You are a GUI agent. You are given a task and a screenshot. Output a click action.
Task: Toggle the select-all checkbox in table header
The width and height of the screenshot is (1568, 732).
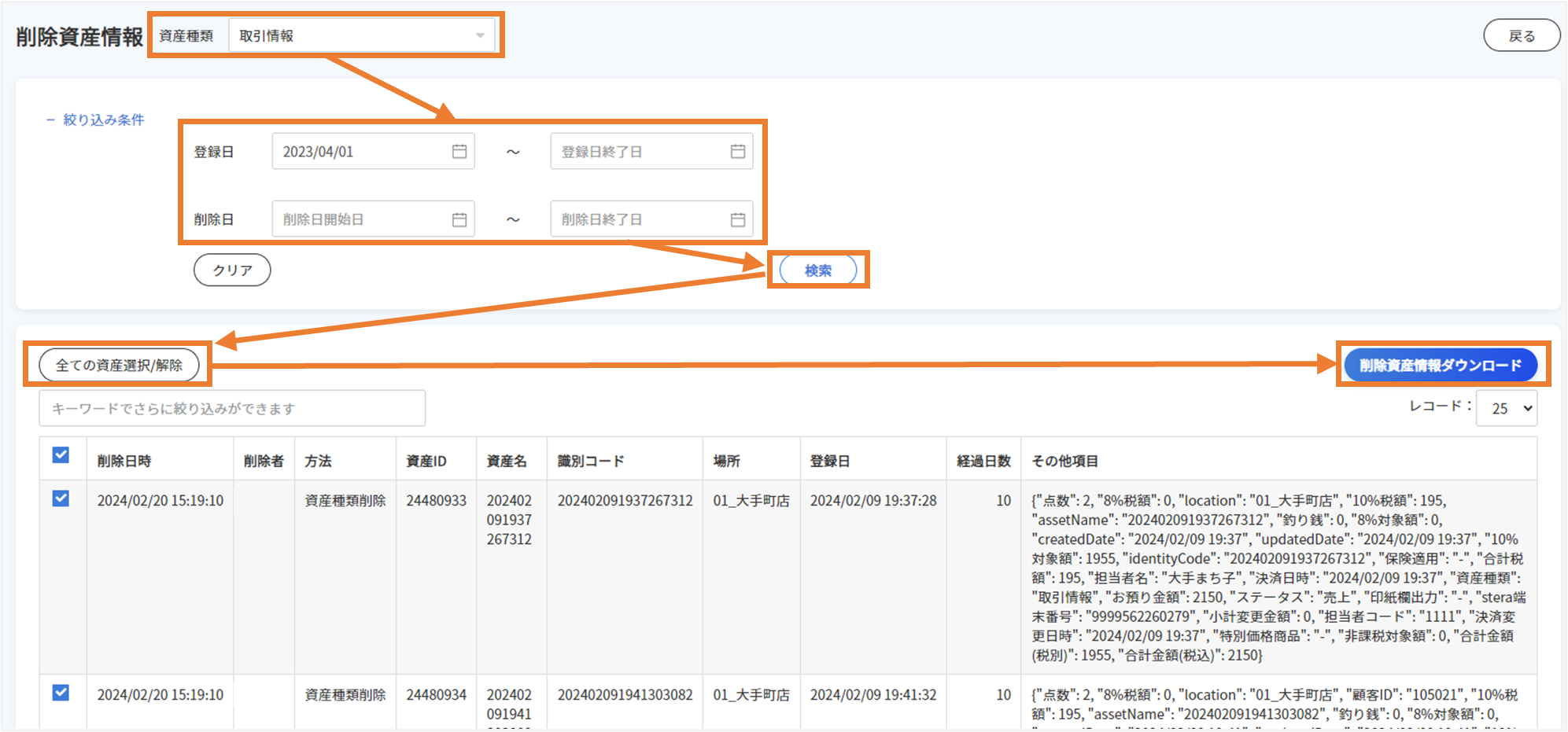pos(61,455)
